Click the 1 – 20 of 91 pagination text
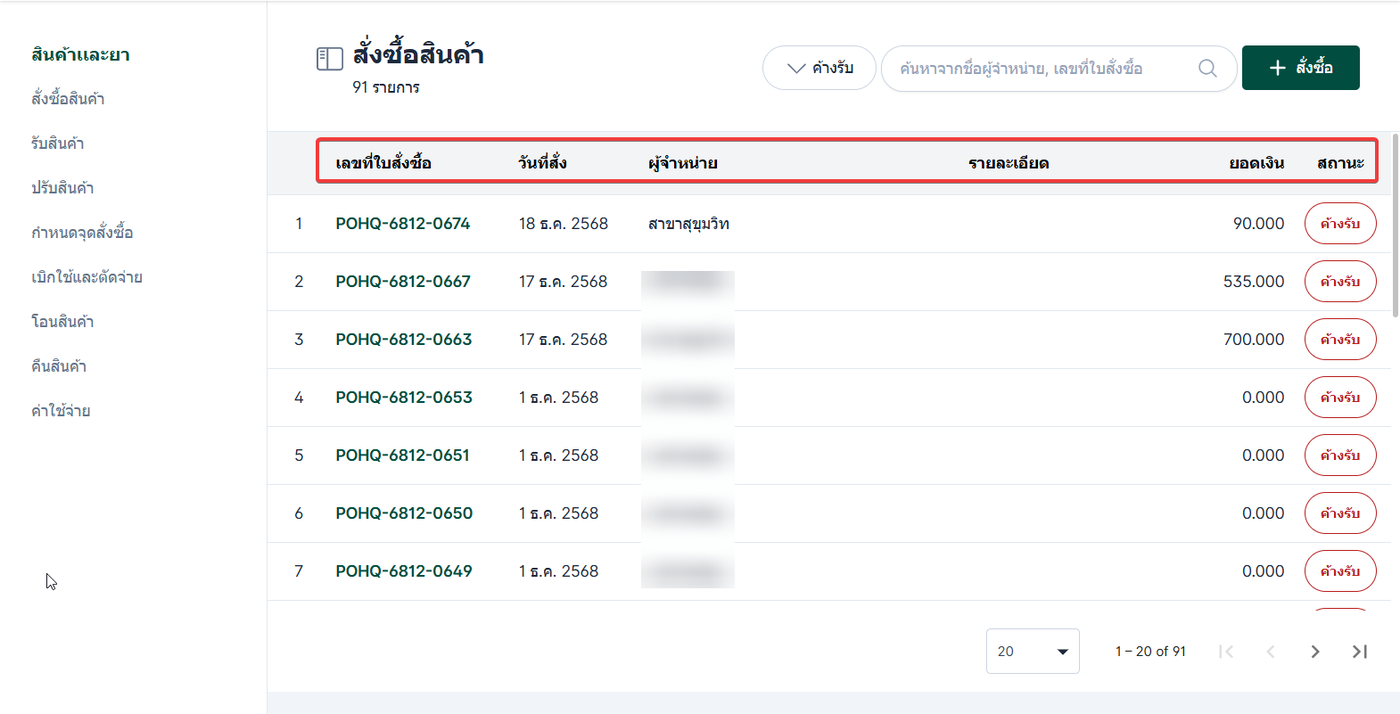1400x714 pixels. pyautogui.click(x=1150, y=651)
